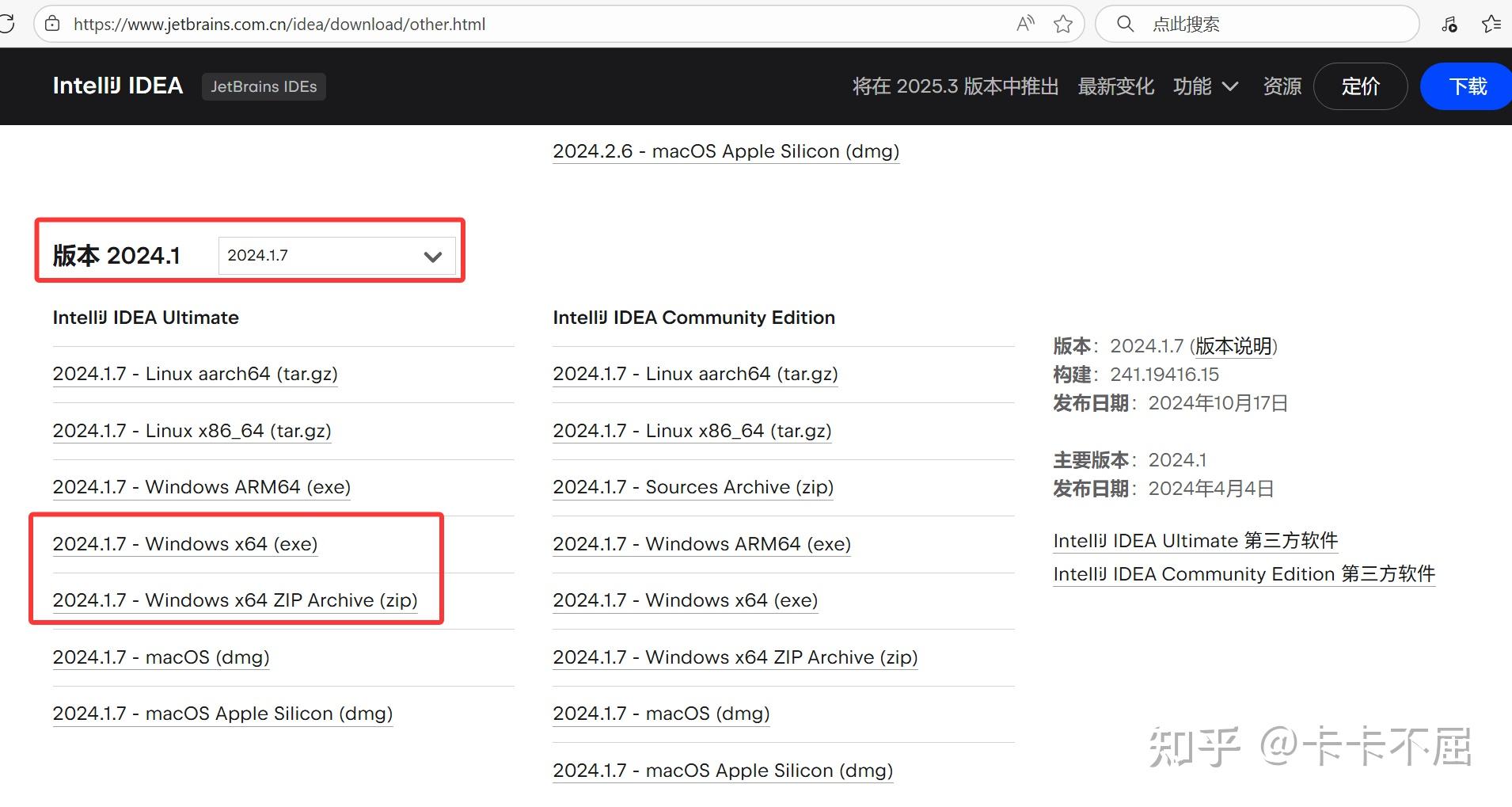The height and width of the screenshot is (807, 1512).
Task: Click the release date 2024年10月17日
Action: pyautogui.click(x=1218, y=403)
